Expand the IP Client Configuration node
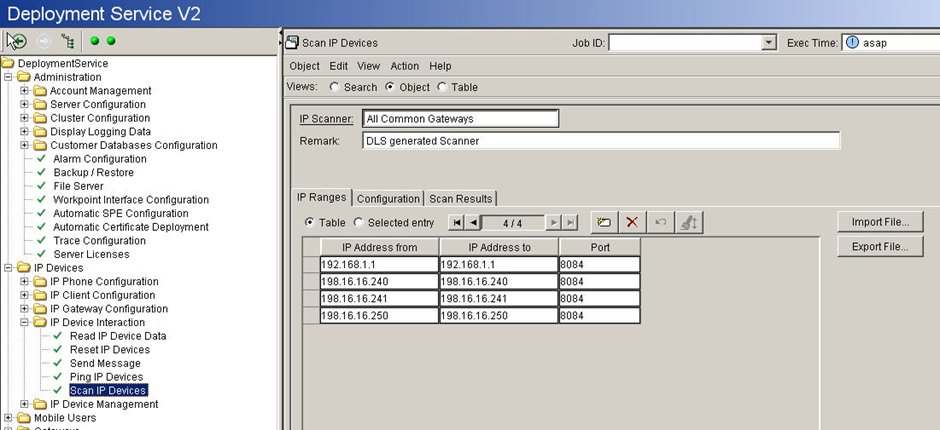The image size is (940, 430). tap(25, 295)
